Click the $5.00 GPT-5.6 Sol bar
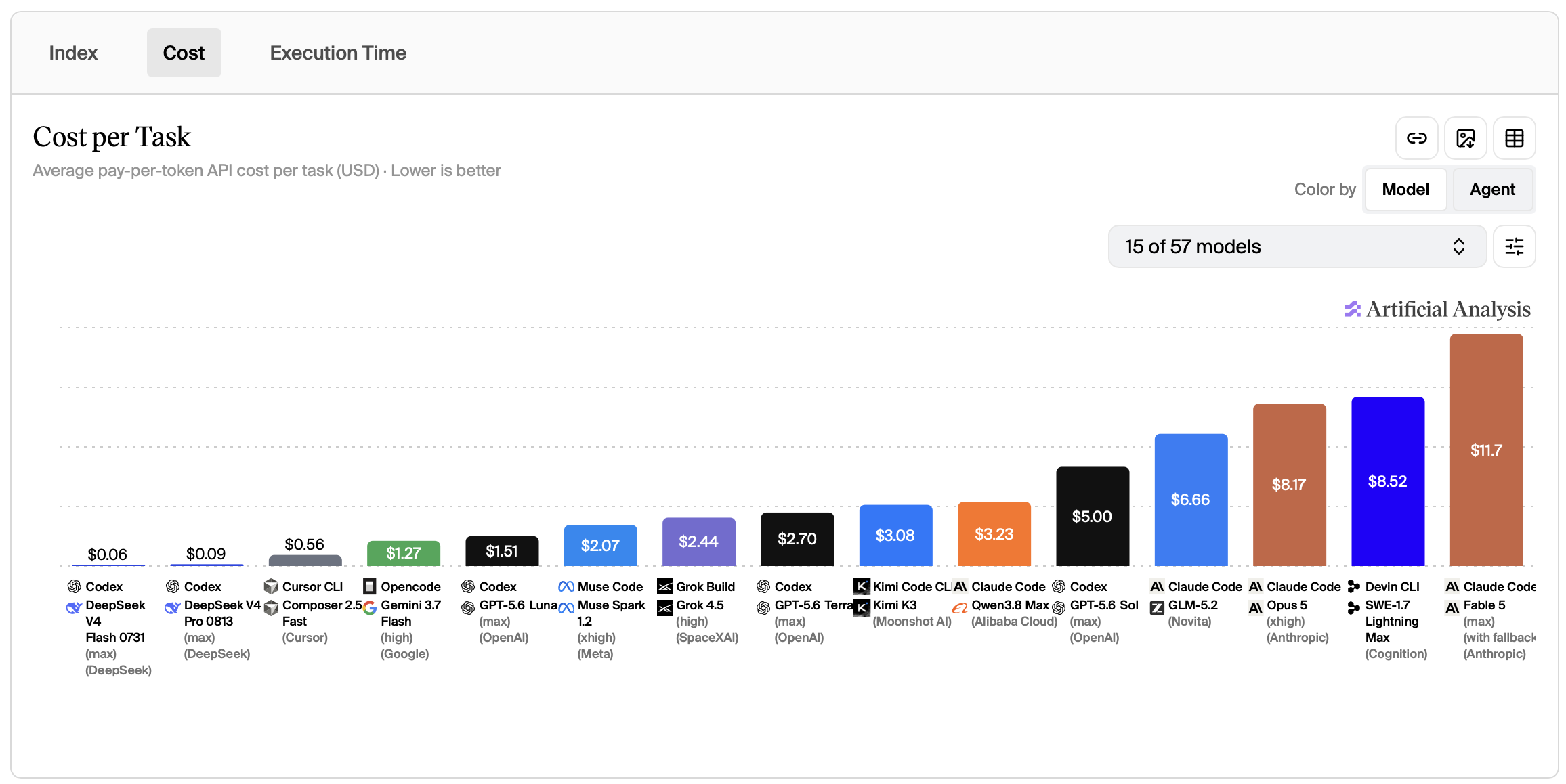The height and width of the screenshot is (784, 1566). (1092, 516)
